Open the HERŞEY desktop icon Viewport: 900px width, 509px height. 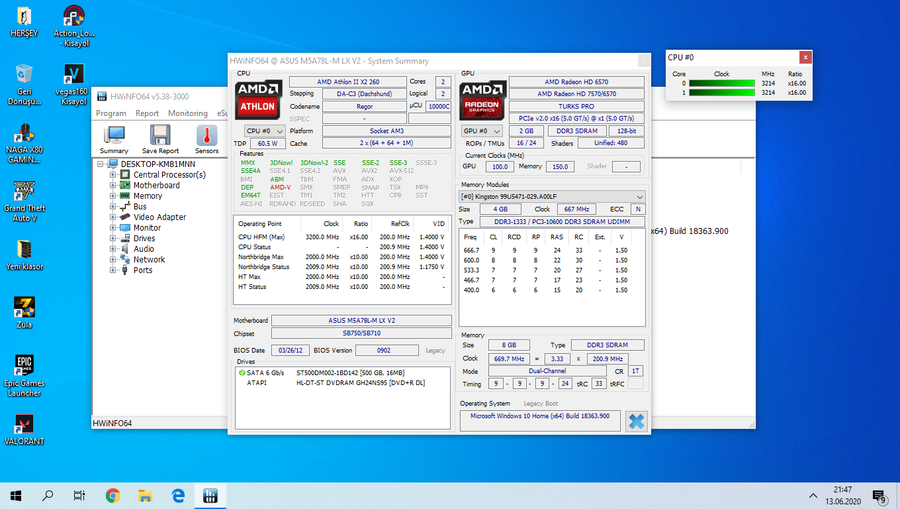pyautogui.click(x=24, y=22)
